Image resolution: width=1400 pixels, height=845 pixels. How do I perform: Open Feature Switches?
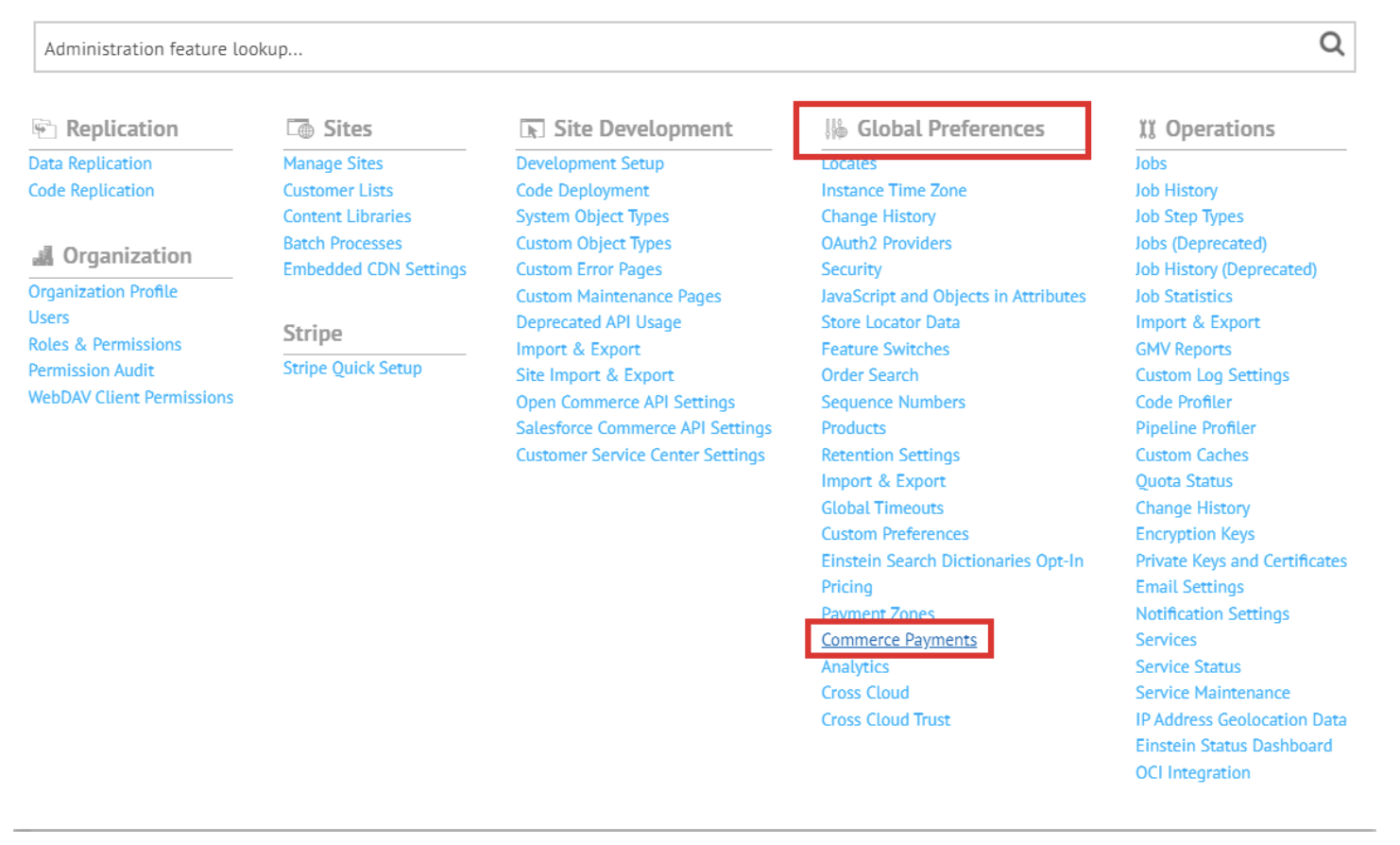885,349
